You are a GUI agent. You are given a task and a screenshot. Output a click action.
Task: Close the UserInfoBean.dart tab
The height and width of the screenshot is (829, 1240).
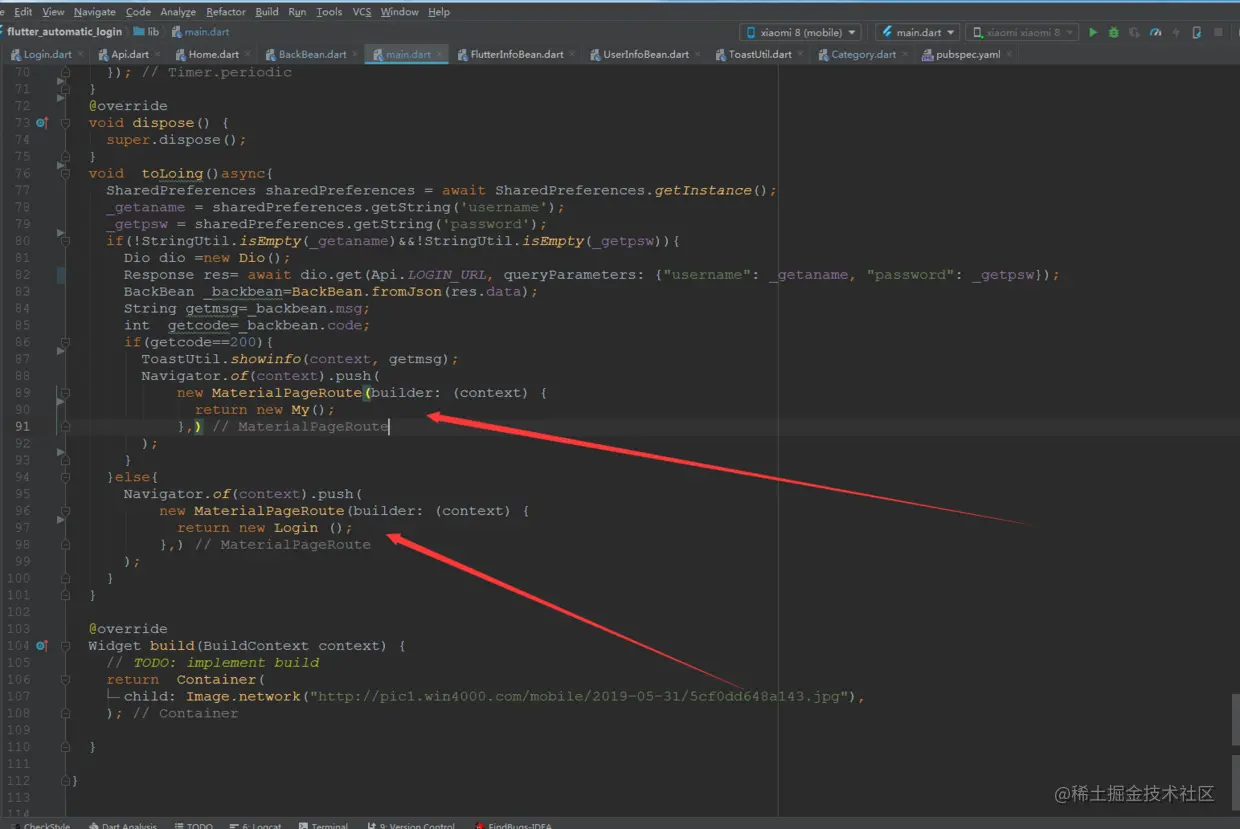click(x=700, y=55)
